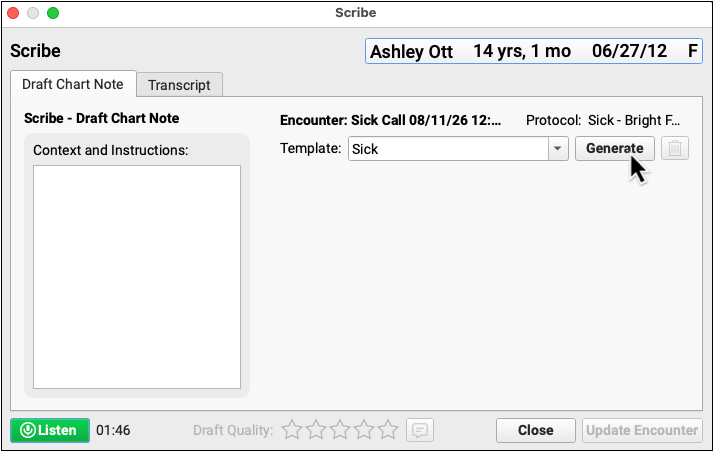Select the Draft Chart Note tab

click(73, 84)
